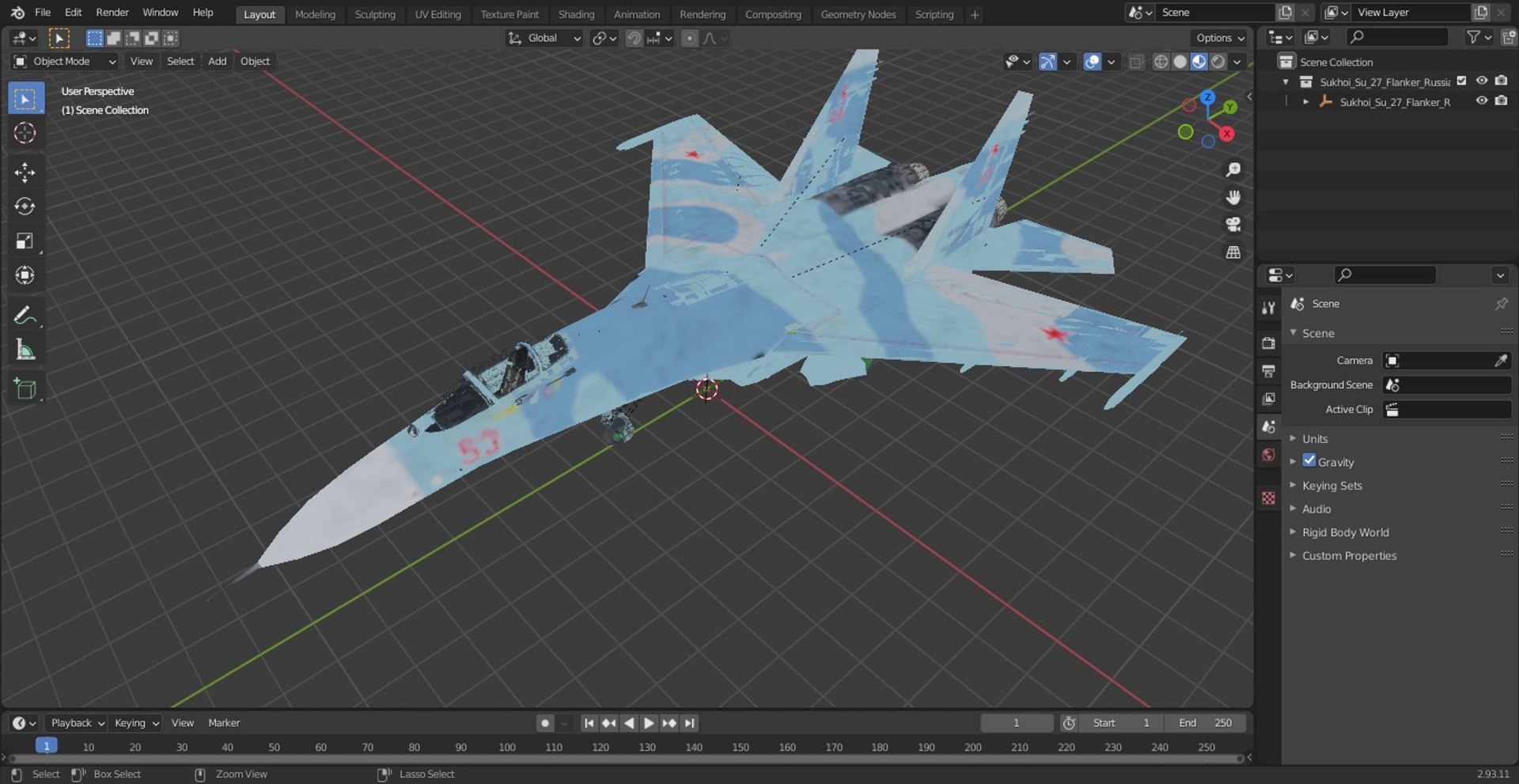Select the Measure tool
1519x784 pixels.
25,349
